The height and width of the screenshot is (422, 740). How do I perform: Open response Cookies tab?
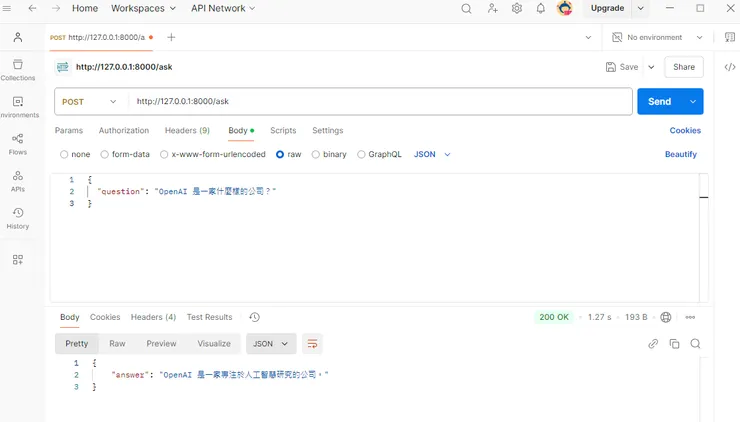pos(105,317)
